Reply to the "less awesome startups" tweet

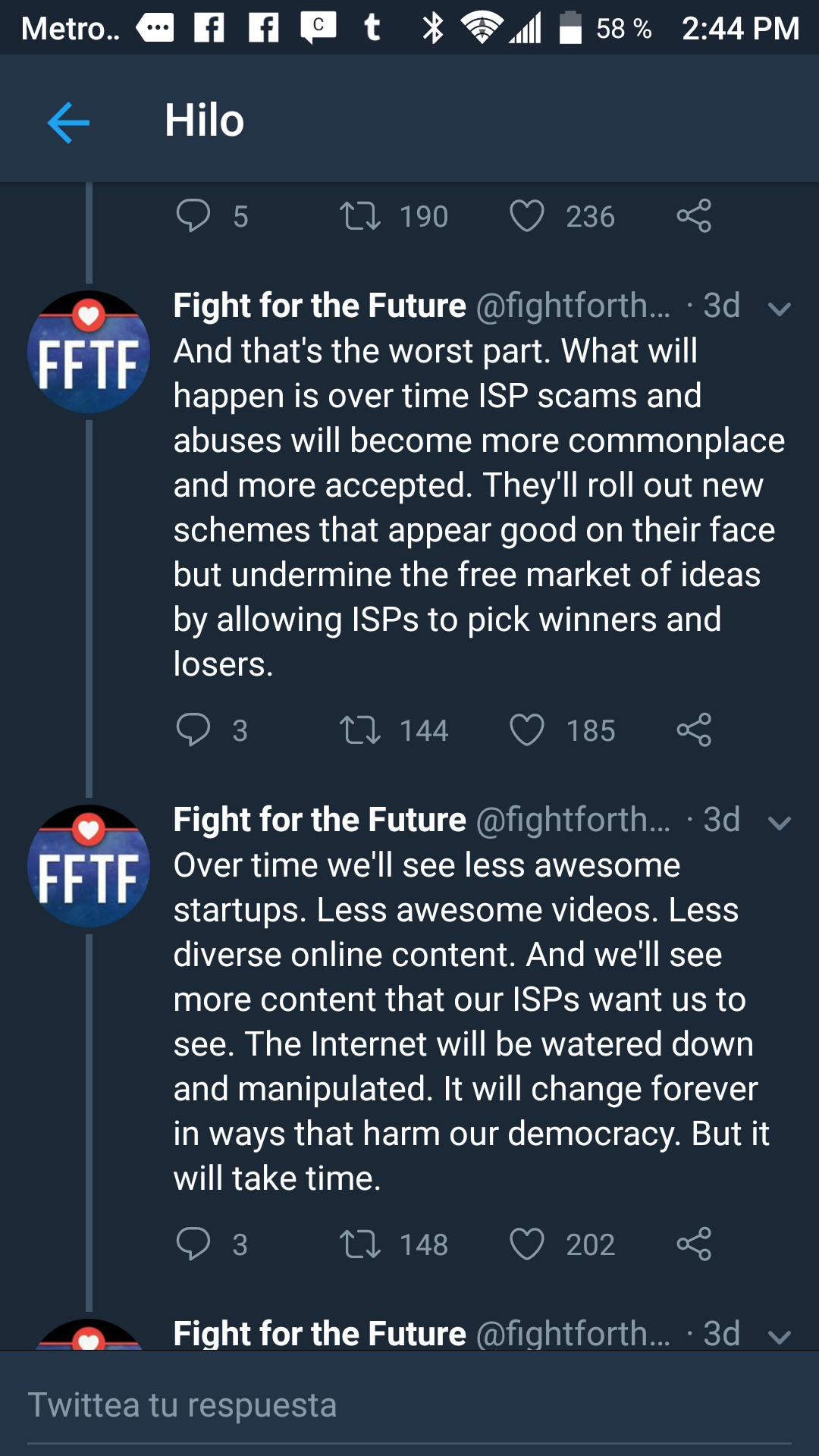click(x=193, y=1244)
